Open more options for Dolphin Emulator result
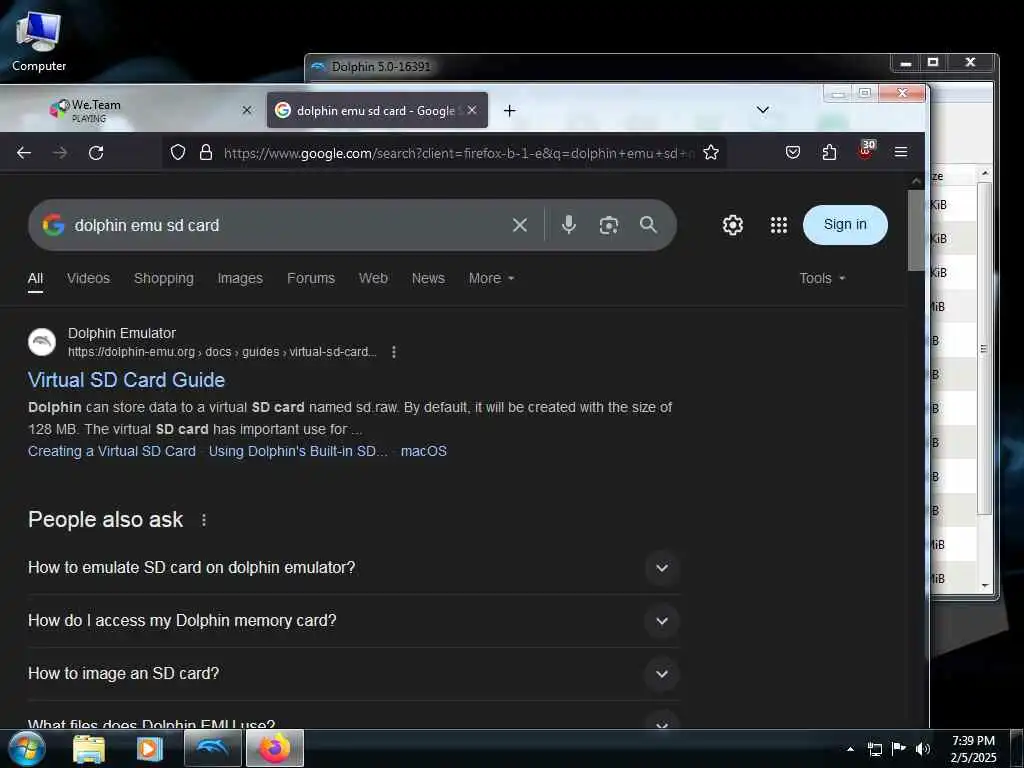The height and width of the screenshot is (768, 1024). point(394,352)
